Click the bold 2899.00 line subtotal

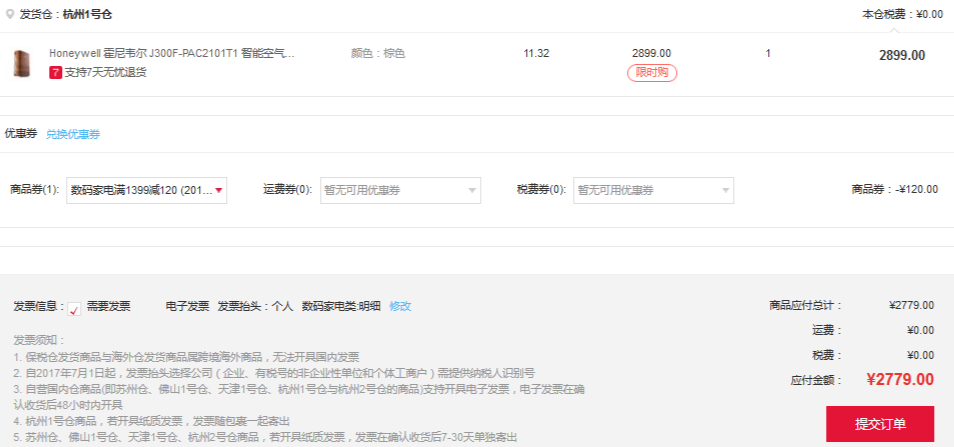(902, 55)
